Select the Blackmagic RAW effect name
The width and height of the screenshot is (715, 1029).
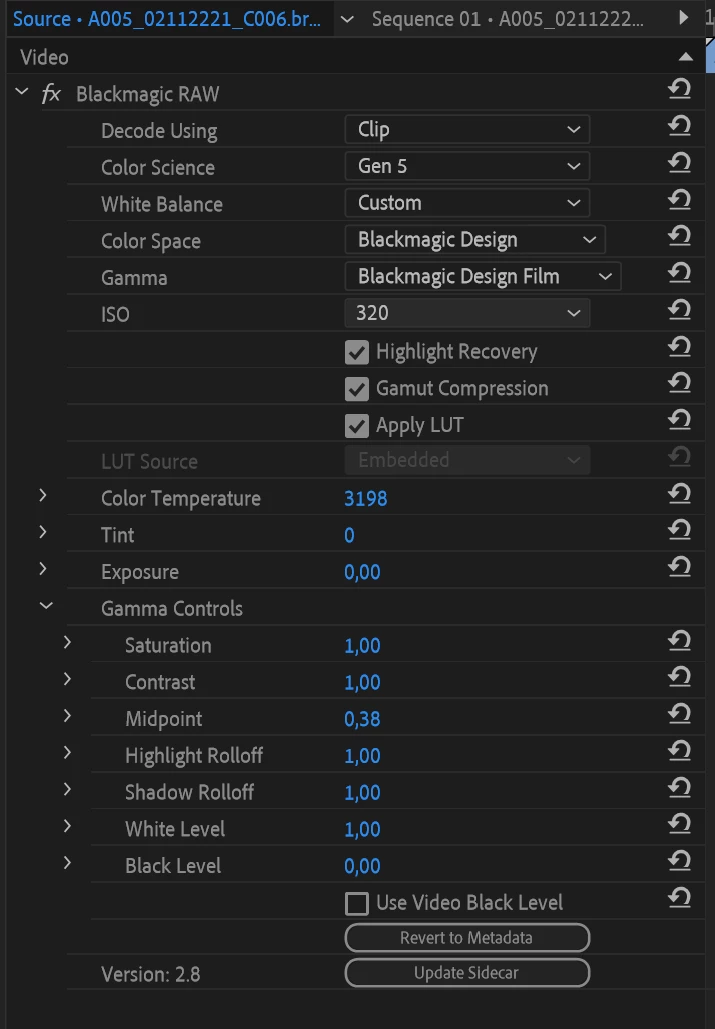coord(148,94)
